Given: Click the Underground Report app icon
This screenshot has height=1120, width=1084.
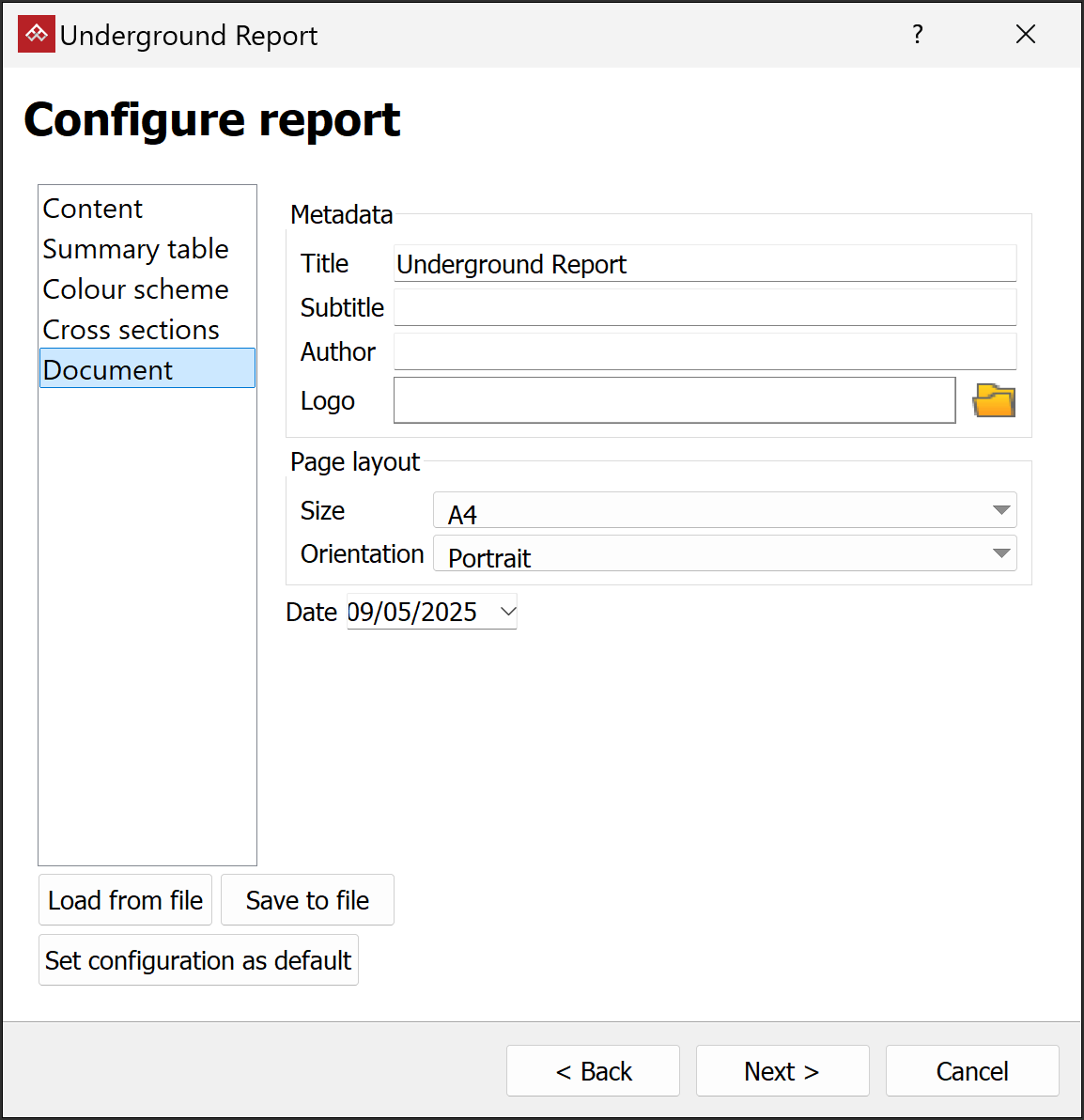Looking at the screenshot, I should click(37, 35).
